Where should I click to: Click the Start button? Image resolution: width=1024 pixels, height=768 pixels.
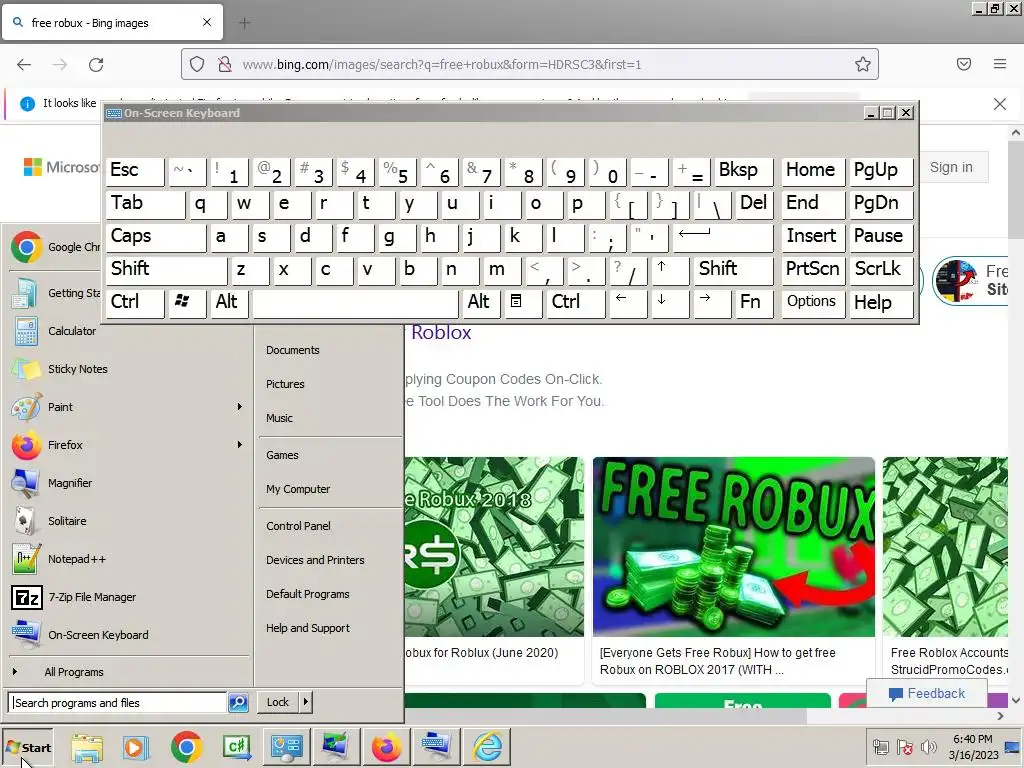(27, 747)
